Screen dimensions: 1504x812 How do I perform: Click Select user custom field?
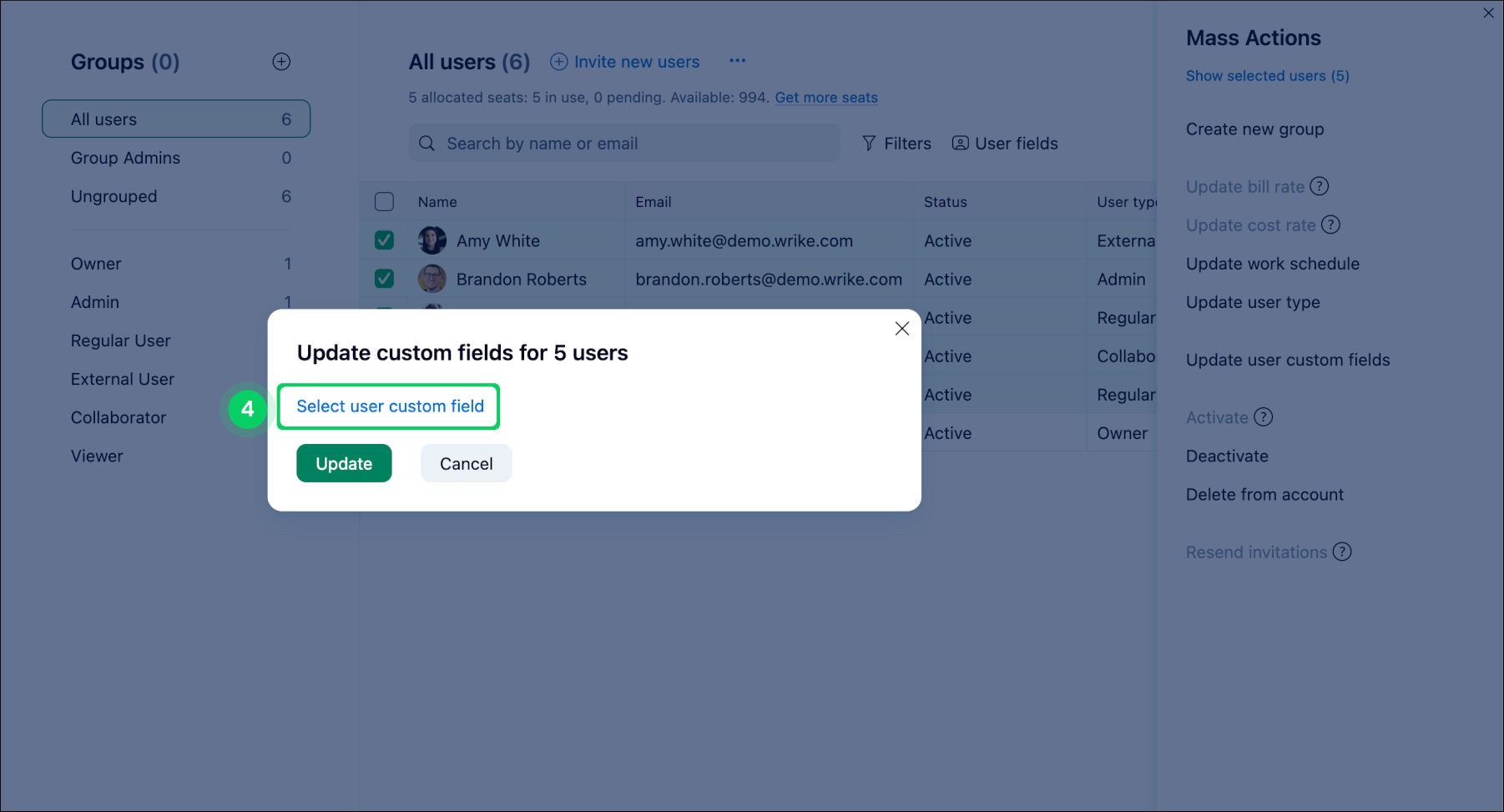tap(389, 406)
